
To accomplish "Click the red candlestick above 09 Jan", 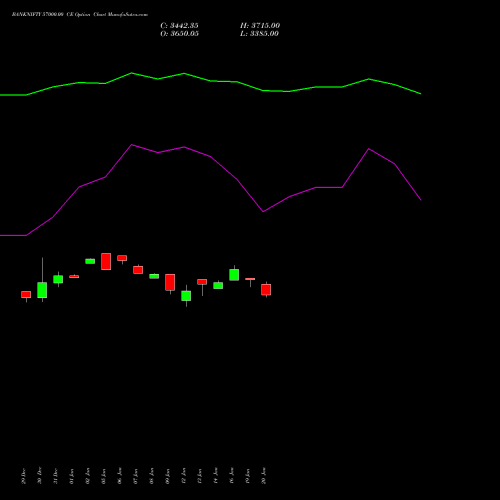I will [170, 282].
